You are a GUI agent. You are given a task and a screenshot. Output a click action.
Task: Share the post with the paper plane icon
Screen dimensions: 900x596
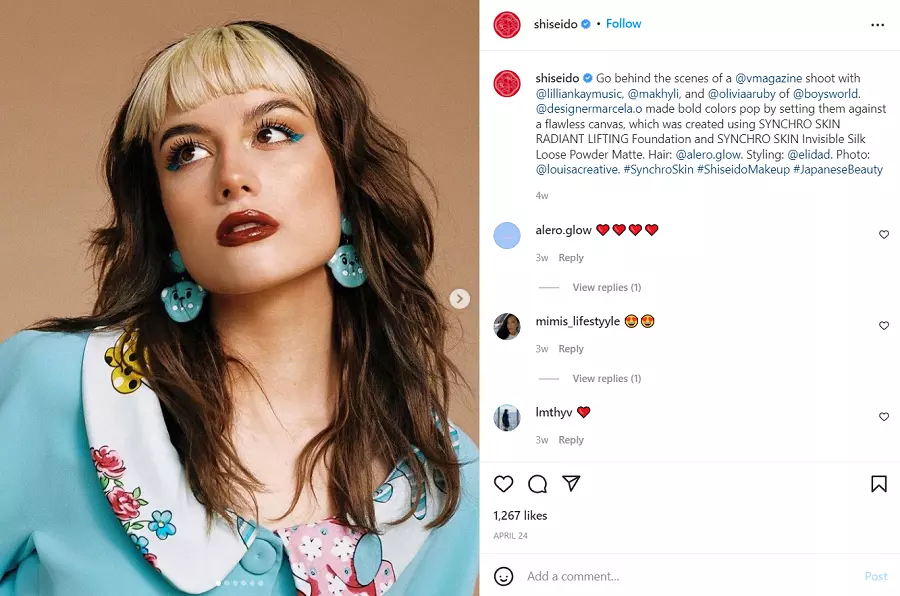(x=571, y=484)
